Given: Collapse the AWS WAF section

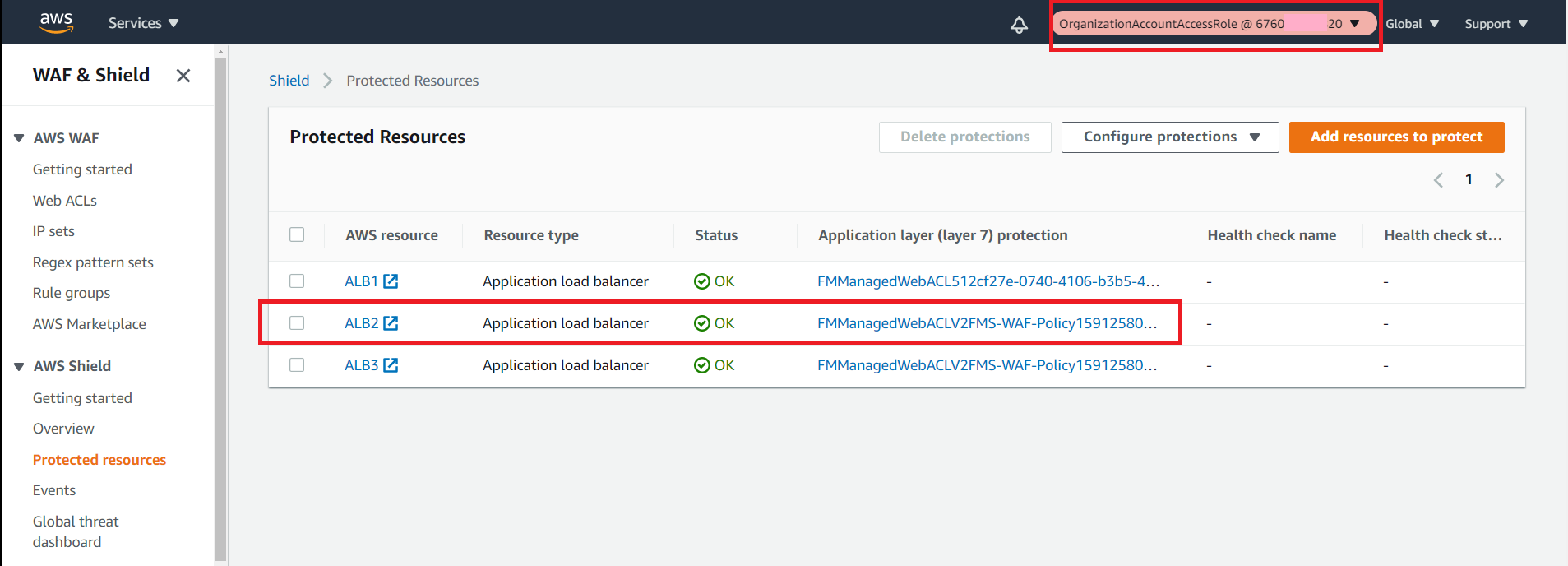Looking at the screenshot, I should [x=19, y=138].
